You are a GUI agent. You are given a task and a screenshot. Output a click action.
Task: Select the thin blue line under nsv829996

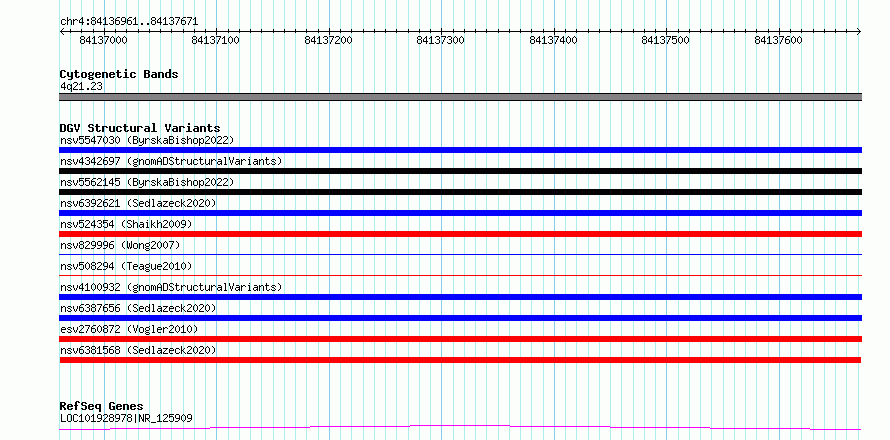460,254
